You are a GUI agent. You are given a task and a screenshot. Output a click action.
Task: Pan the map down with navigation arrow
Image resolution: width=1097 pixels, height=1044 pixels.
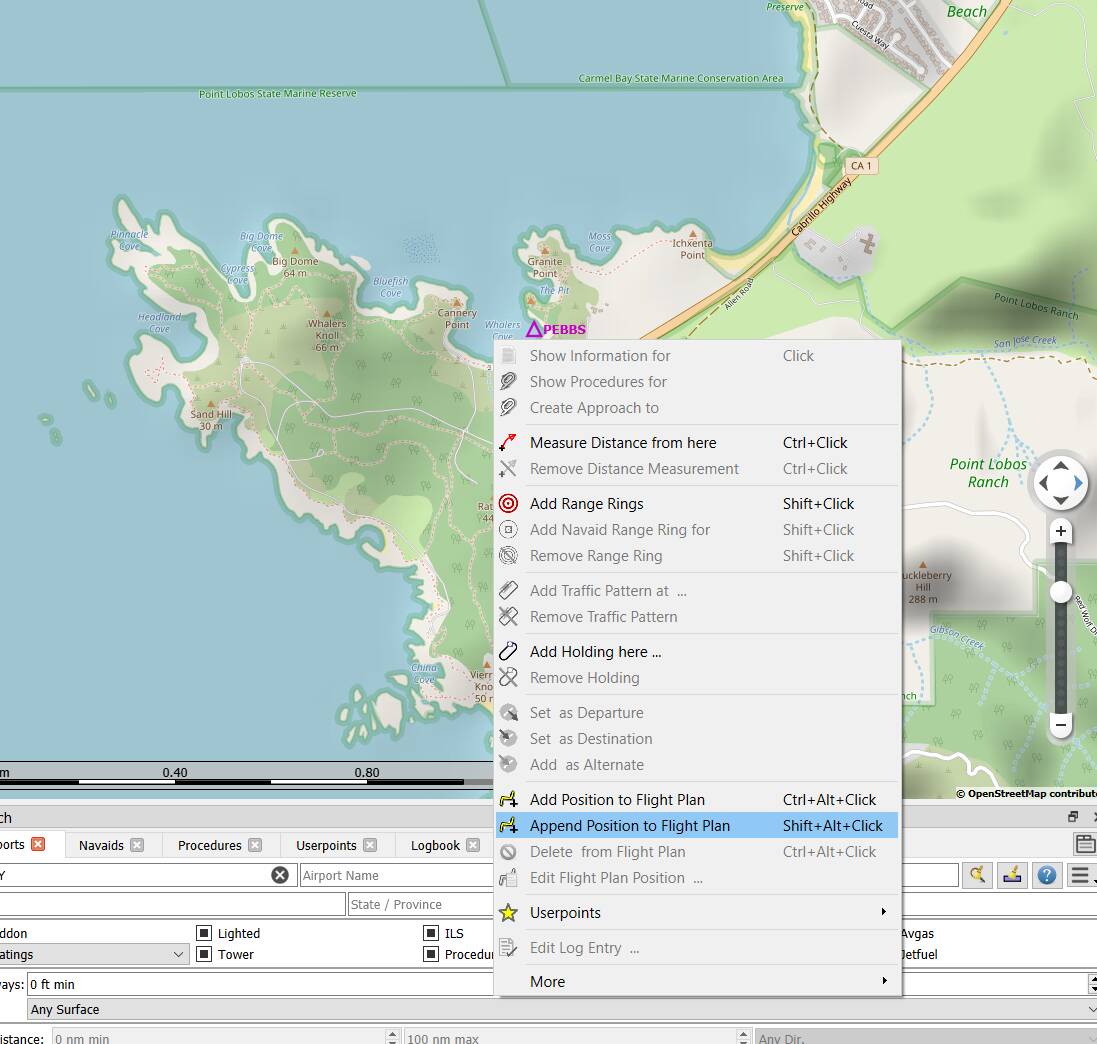tap(1061, 500)
